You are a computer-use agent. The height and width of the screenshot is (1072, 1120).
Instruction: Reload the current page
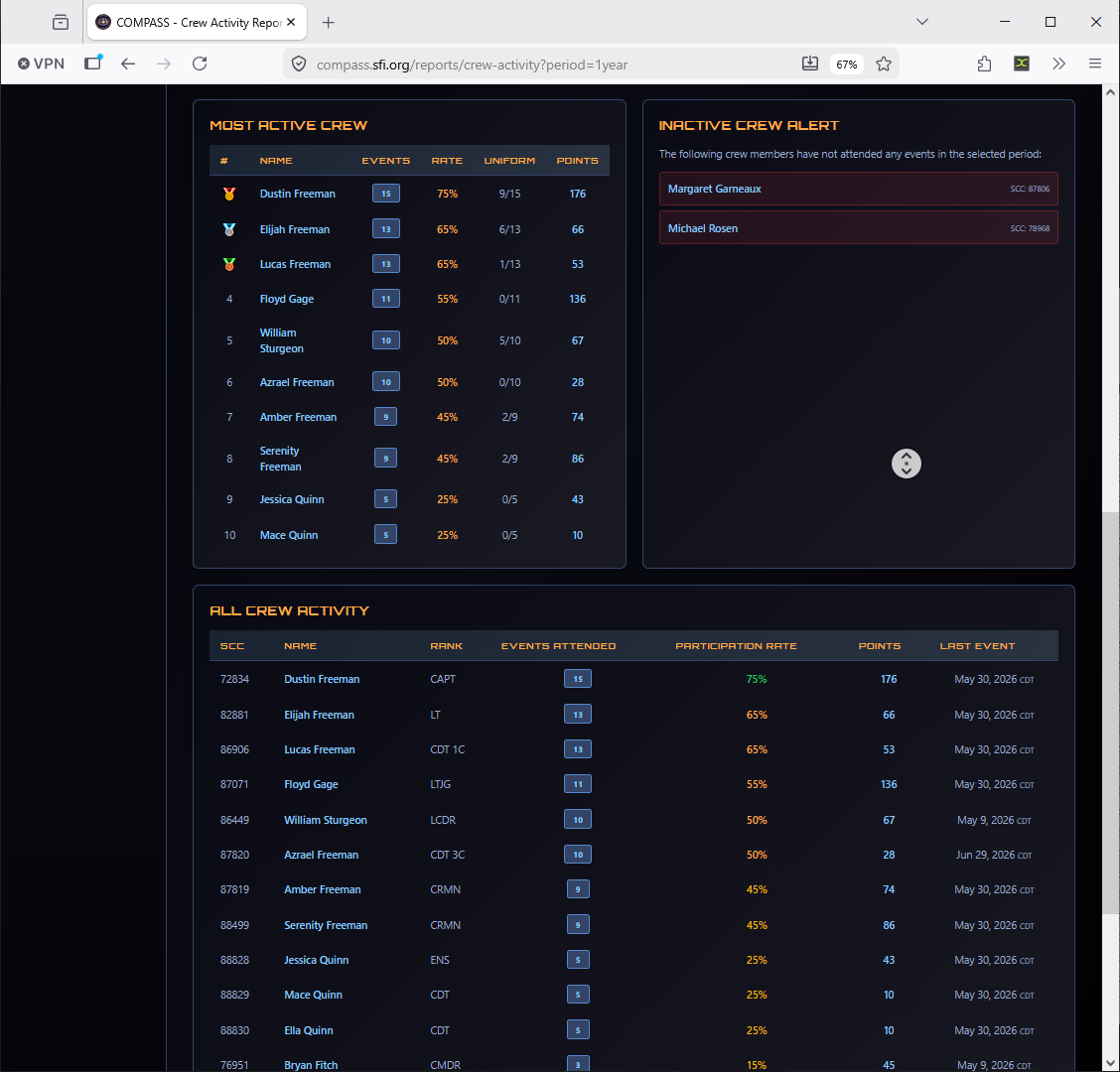click(200, 64)
